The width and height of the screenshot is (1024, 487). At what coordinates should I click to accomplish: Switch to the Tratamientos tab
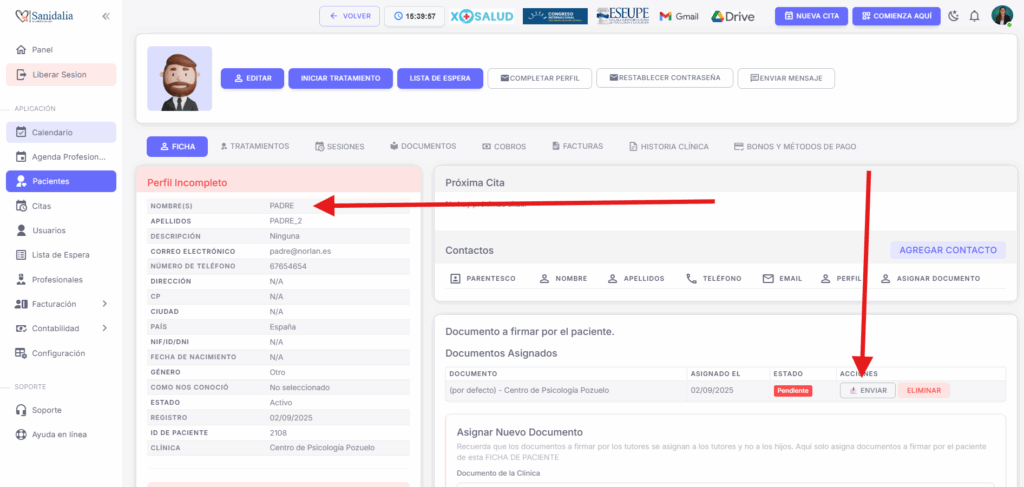(x=254, y=146)
